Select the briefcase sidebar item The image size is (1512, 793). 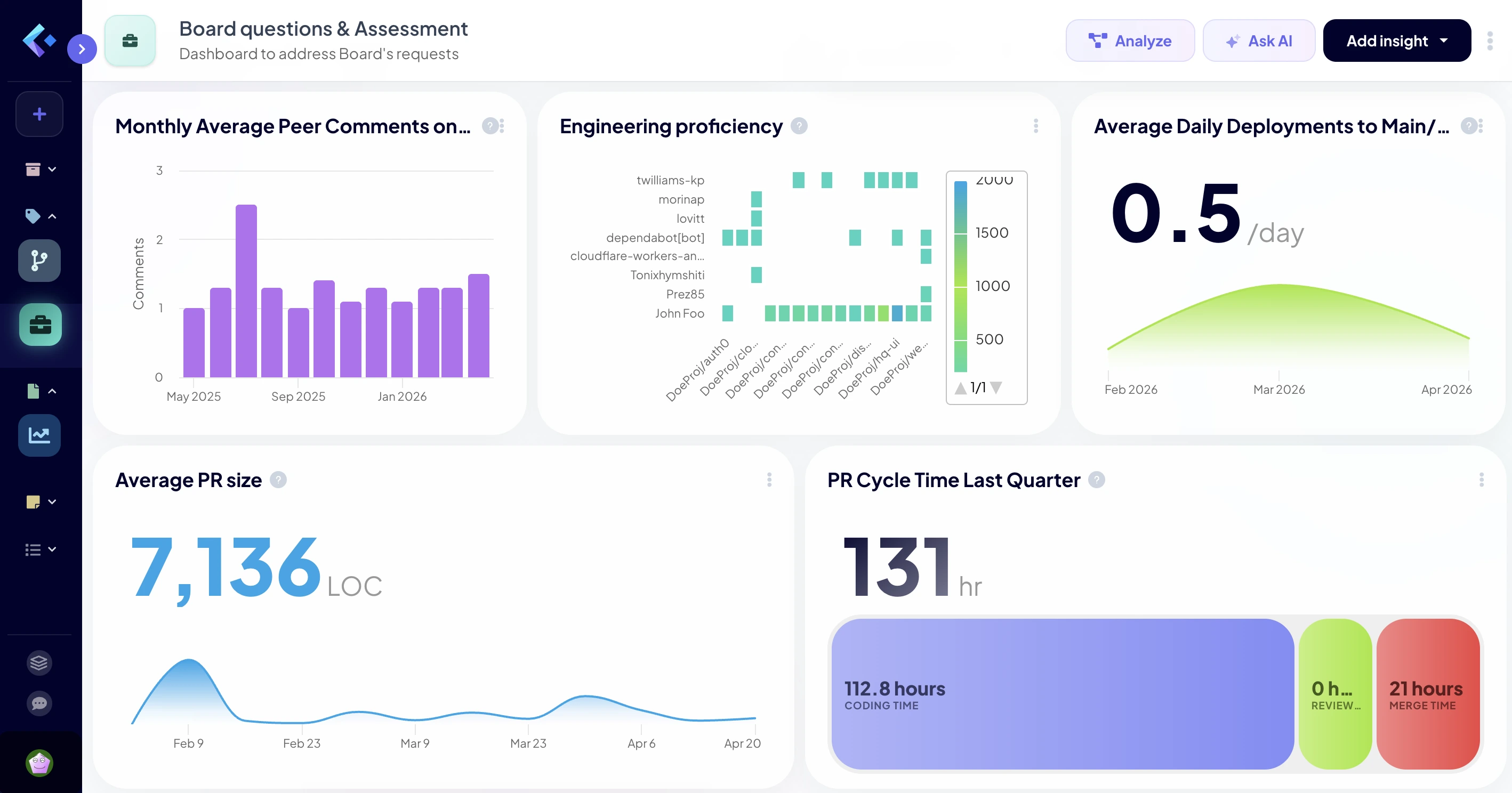coord(40,325)
